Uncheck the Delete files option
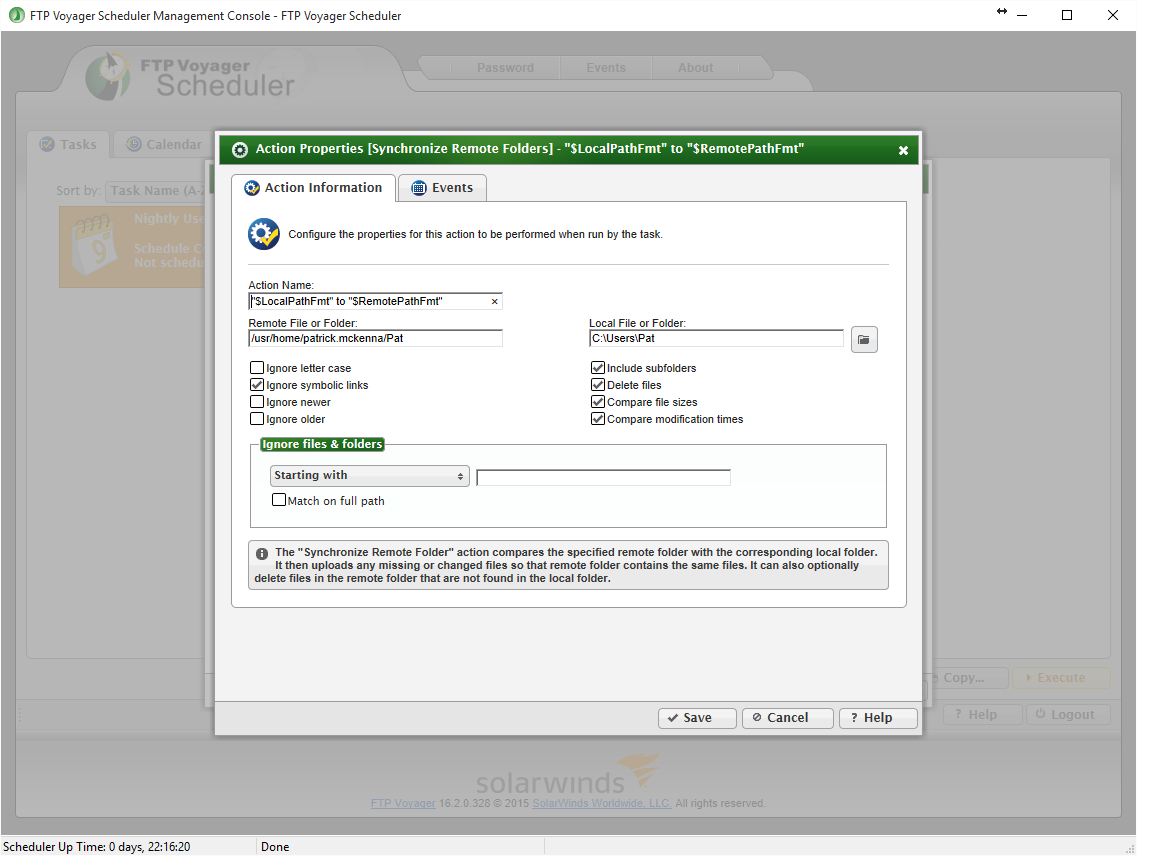This screenshot has height=856, width=1152. 598,384
